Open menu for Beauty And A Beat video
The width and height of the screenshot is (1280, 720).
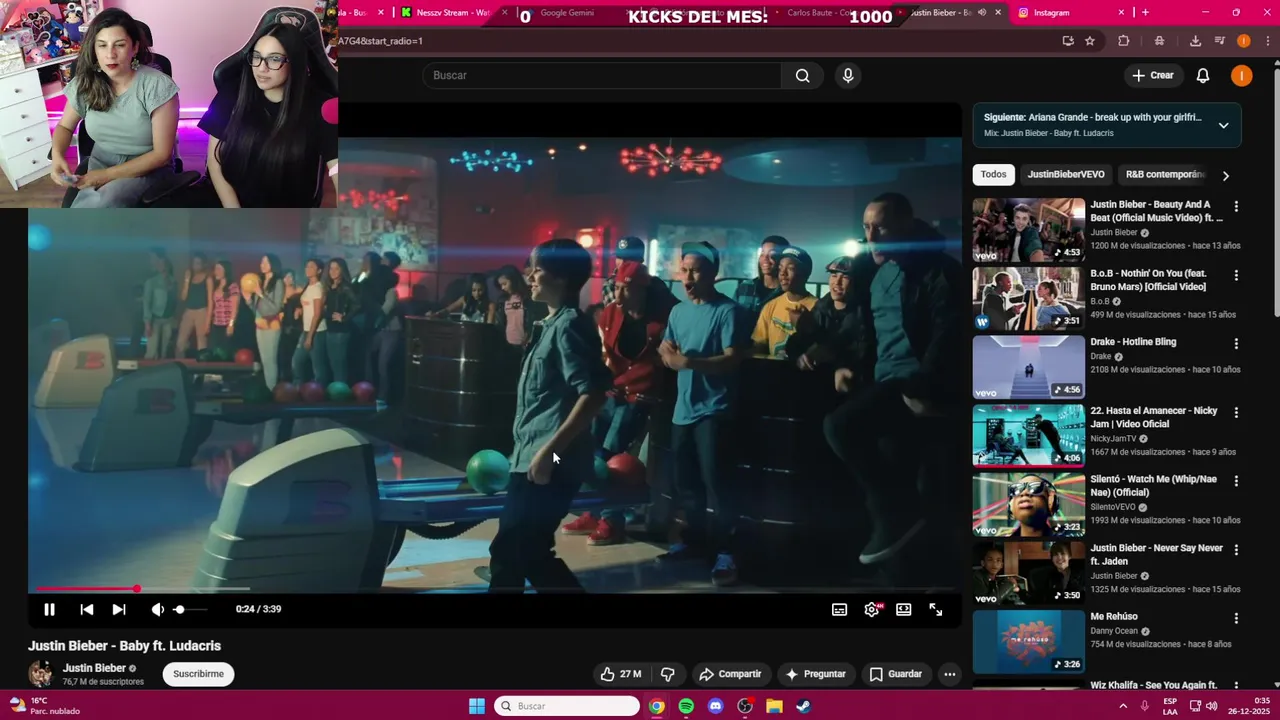[x=1236, y=206]
